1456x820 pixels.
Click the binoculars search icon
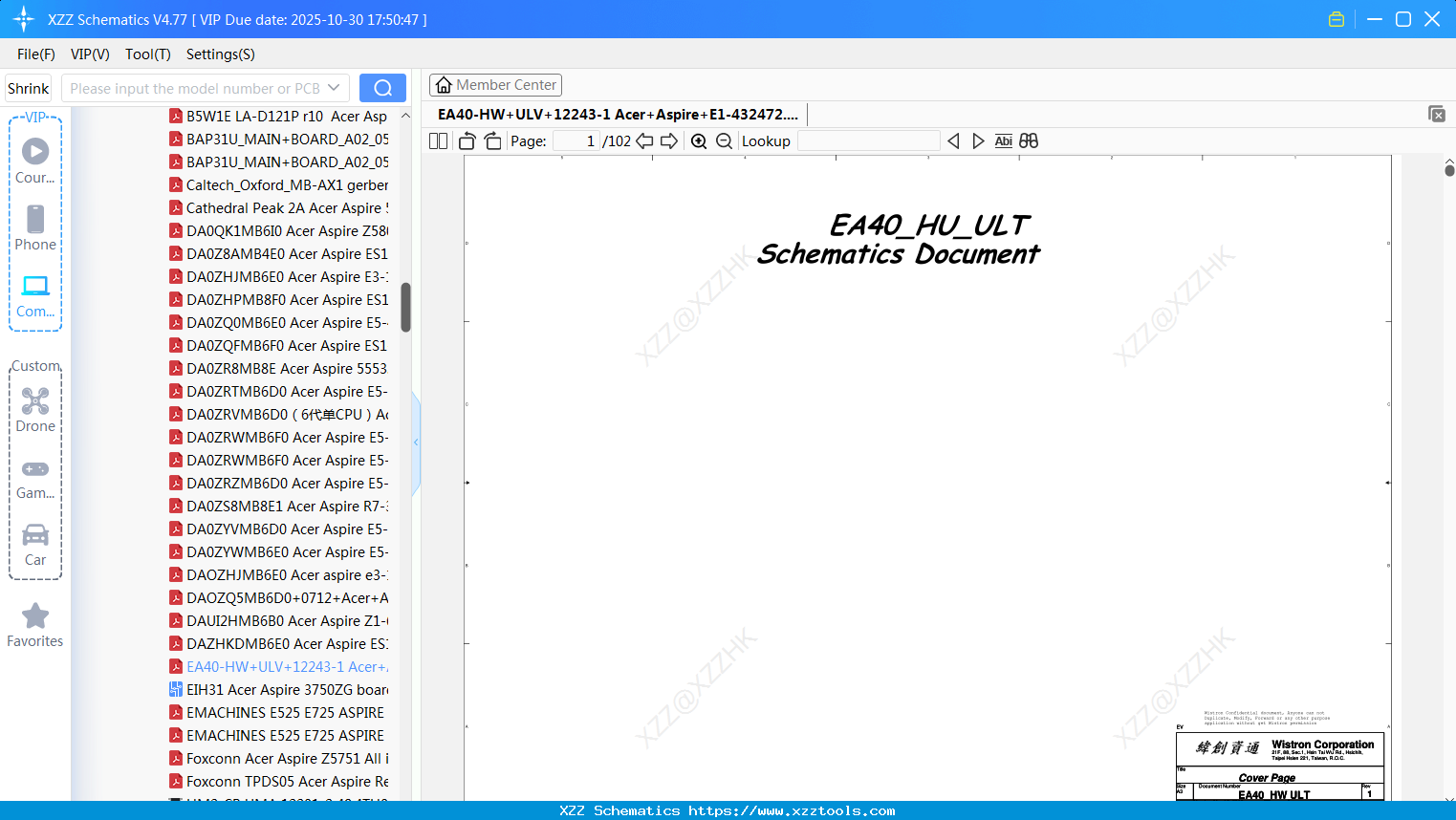coord(1029,140)
